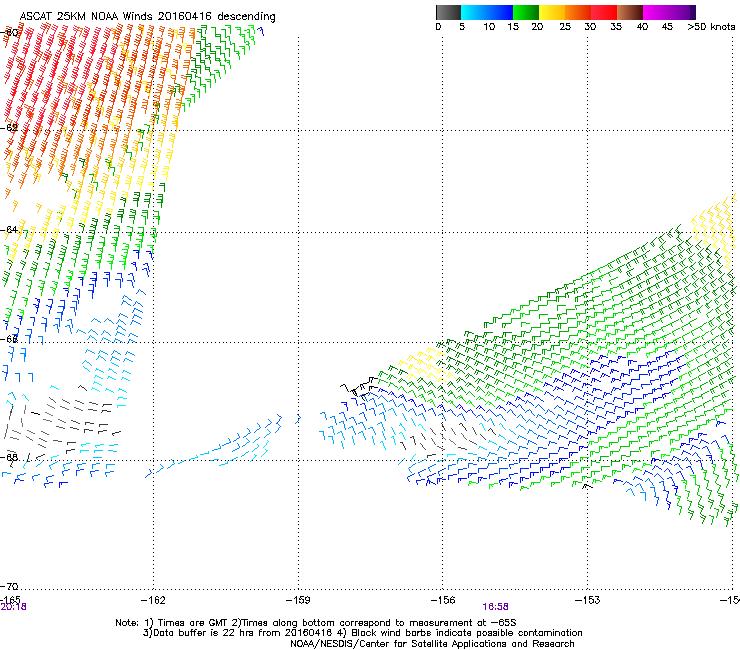
Task: Click the '-64' latitude label
Action: pyautogui.click(x=9, y=230)
